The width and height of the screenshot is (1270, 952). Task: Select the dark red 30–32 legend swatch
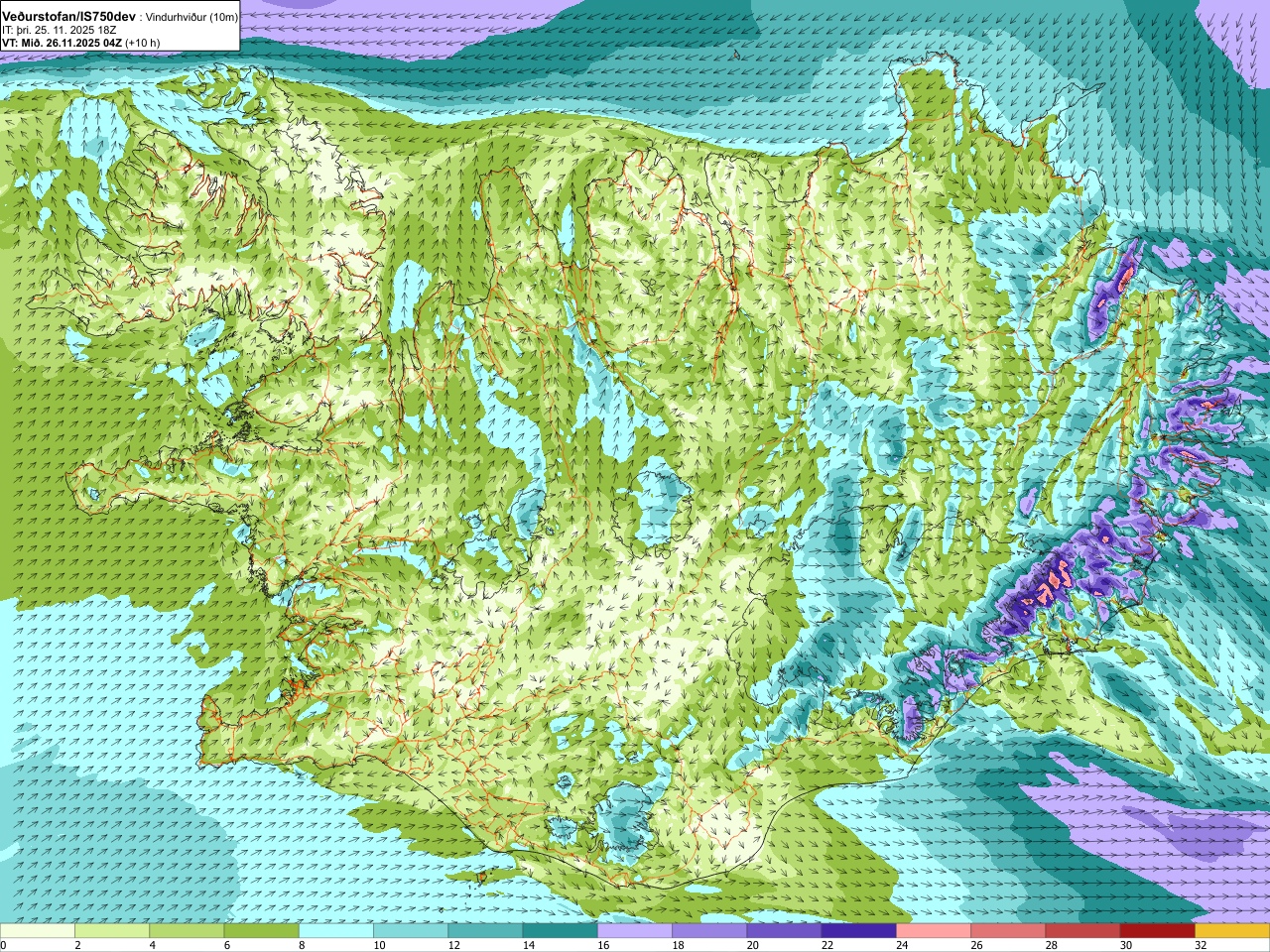click(x=1158, y=931)
